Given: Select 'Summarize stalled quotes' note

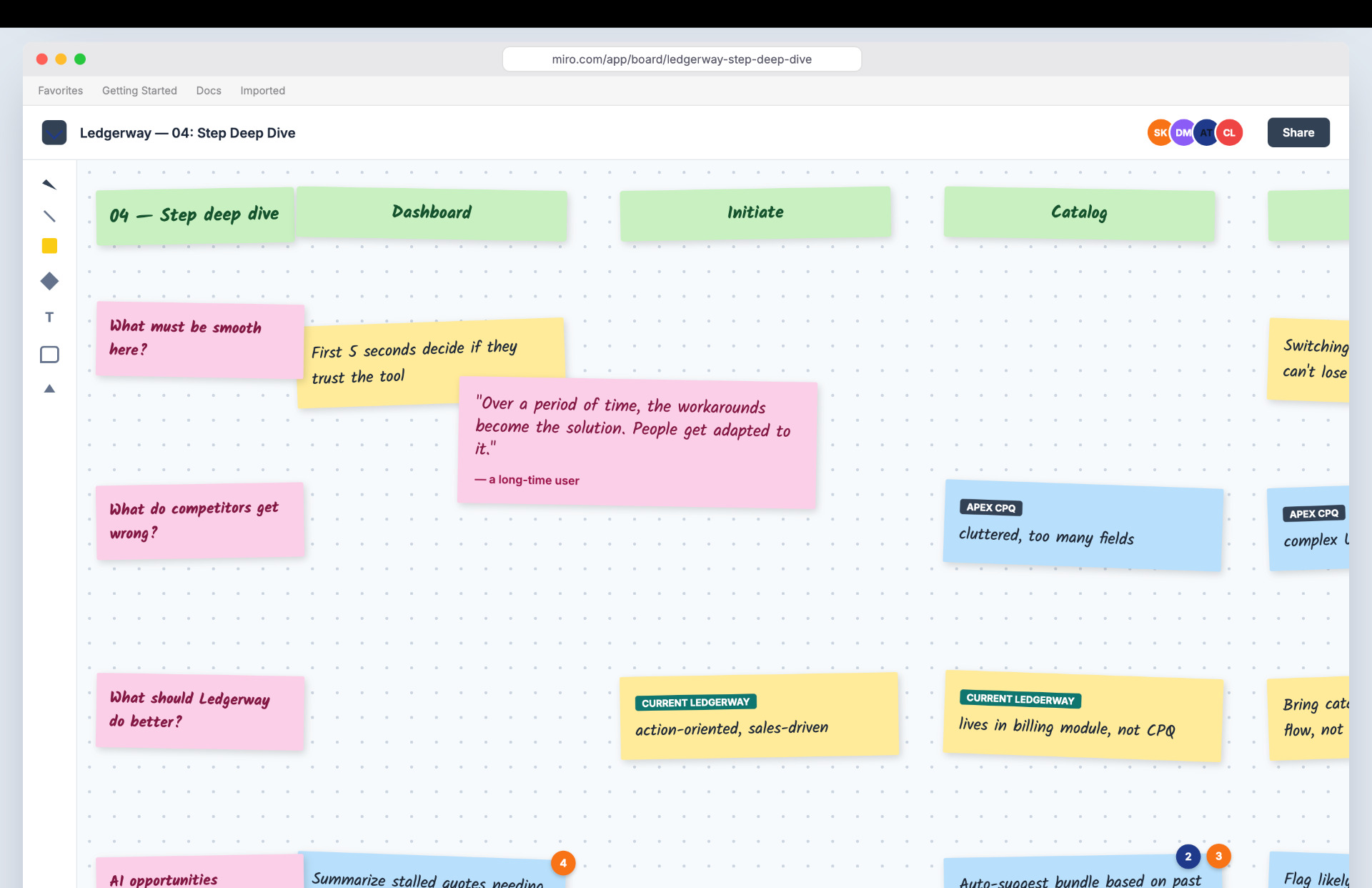Looking at the screenshot, I should (x=432, y=871).
